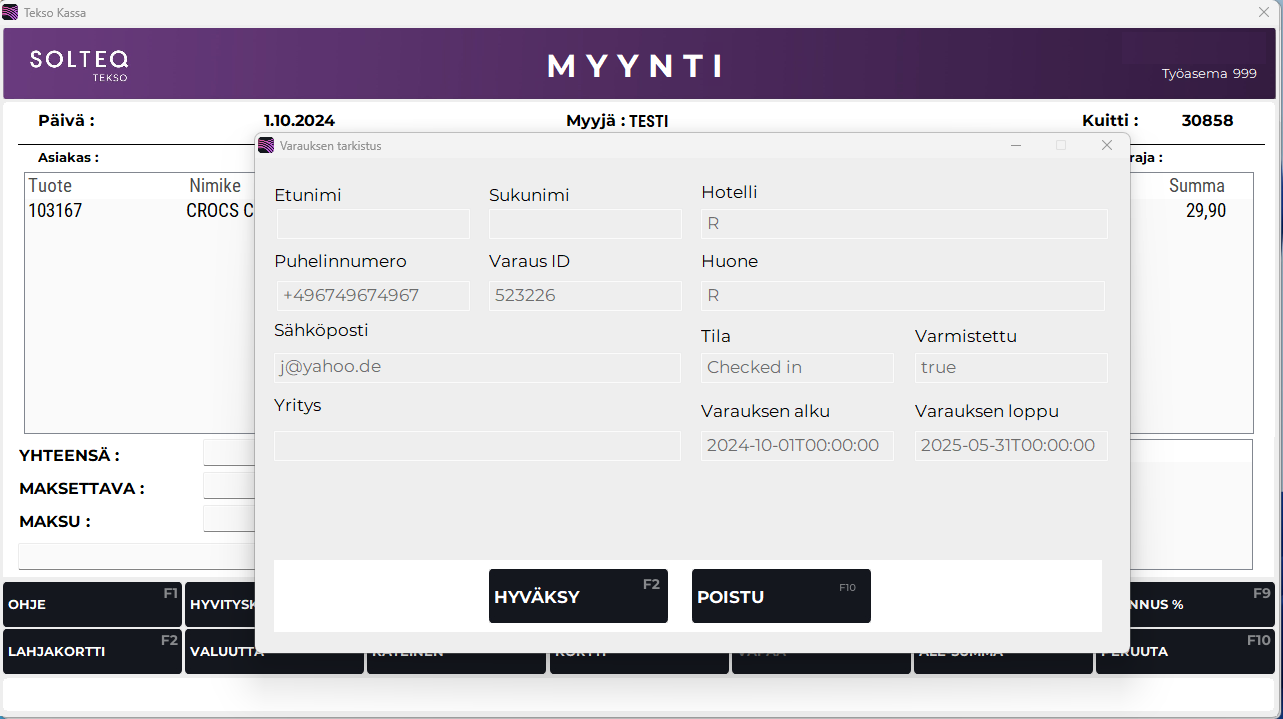This screenshot has width=1283, height=719.
Task: Select the Varaus ID field
Action: click(585, 296)
